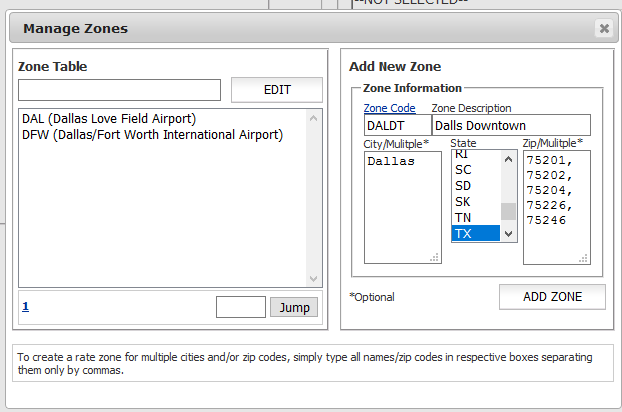Click zone list scroll up arrow
Screen dimensions: 622x412
313,118
